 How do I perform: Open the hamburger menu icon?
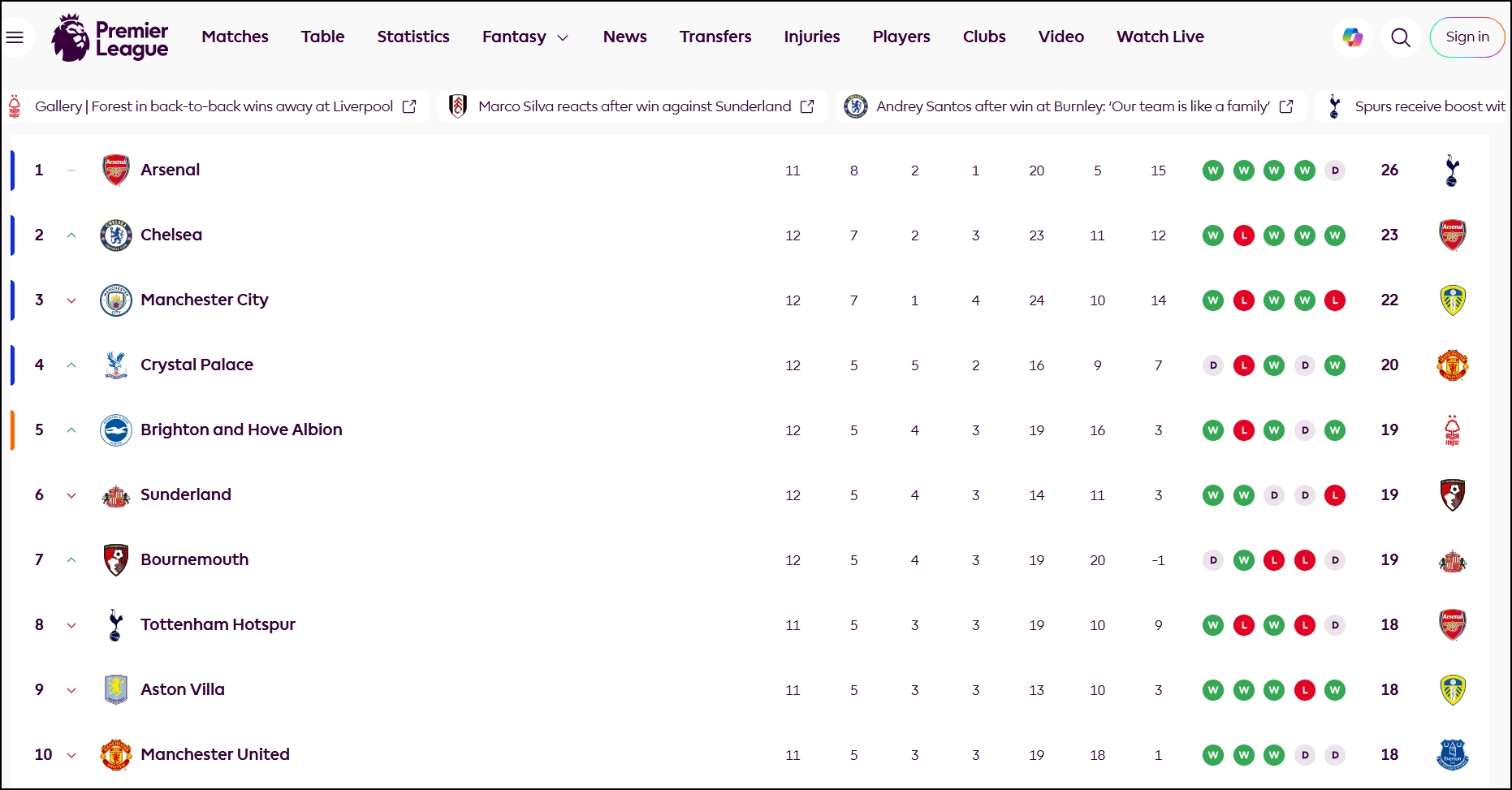click(15, 37)
